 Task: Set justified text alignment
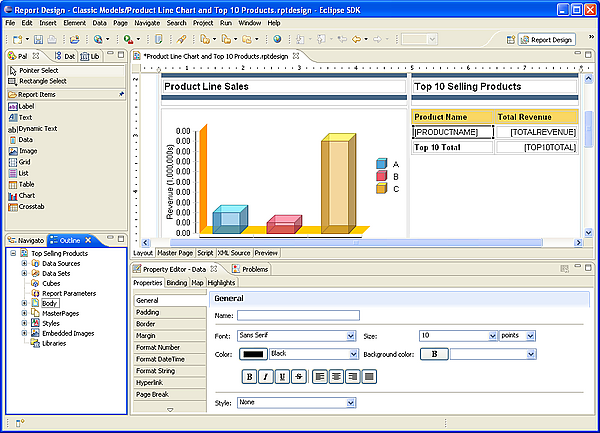[x=369, y=377]
